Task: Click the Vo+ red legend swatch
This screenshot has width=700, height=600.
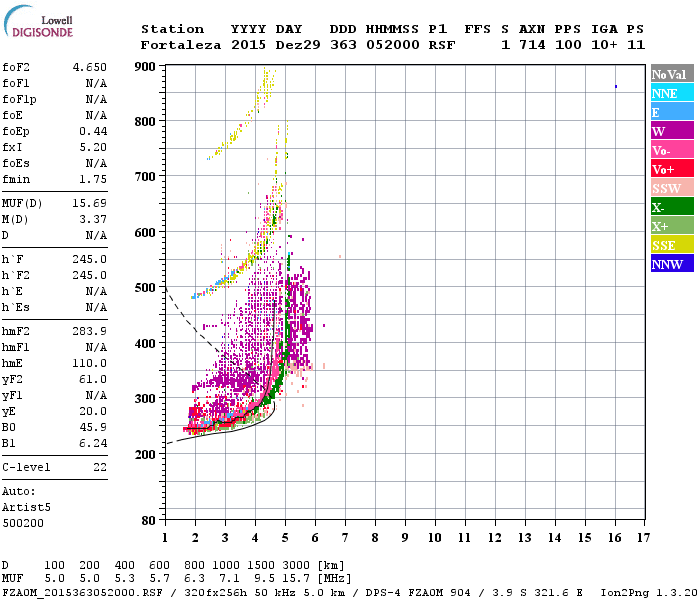Action: click(672, 169)
